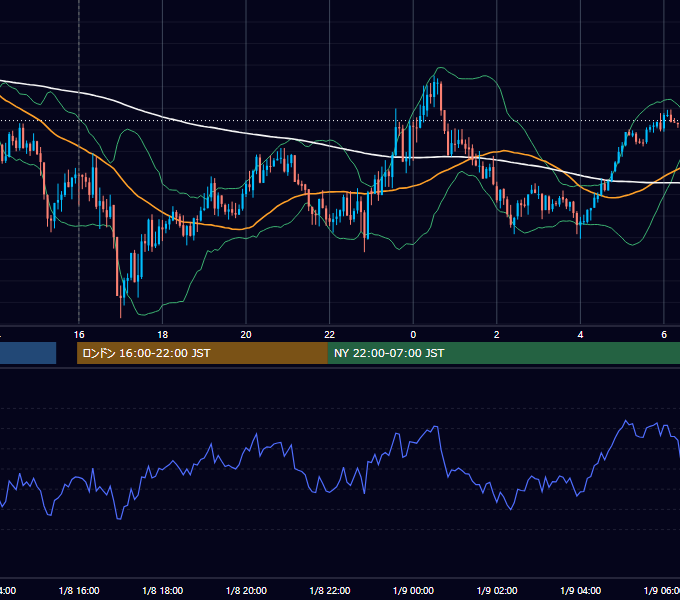The image size is (680, 600).
Task: Click the ロンドン 16:00-22:00 JST session bar
Action: [x=202, y=353]
